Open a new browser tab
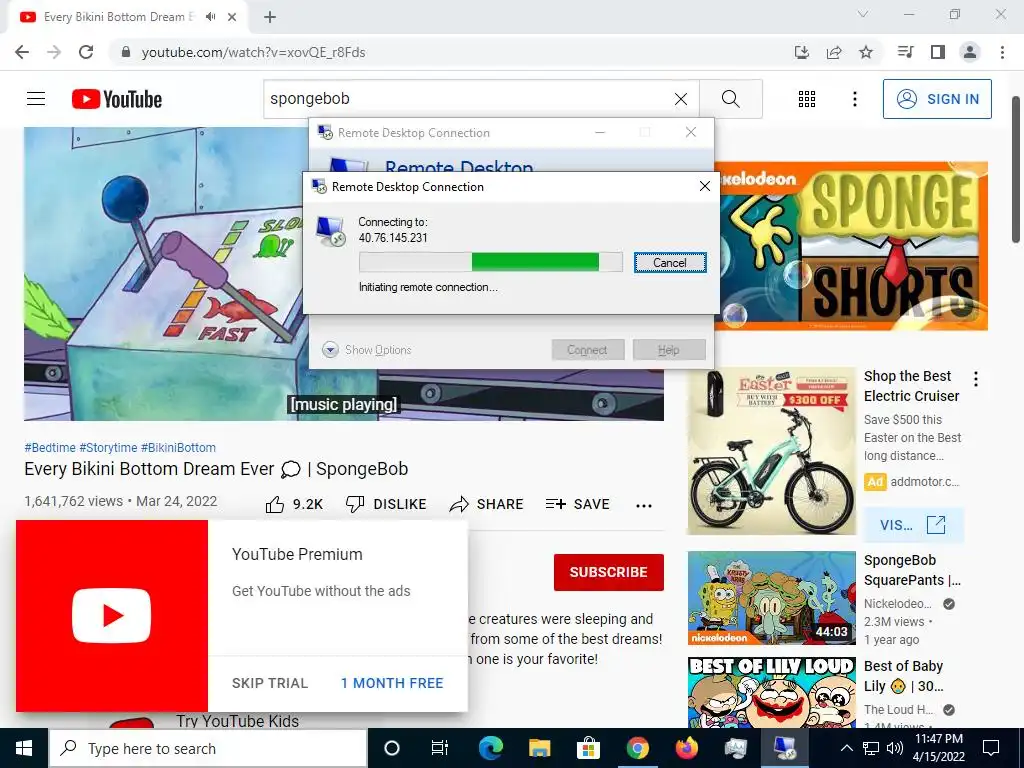This screenshot has height=768, width=1024. [270, 17]
